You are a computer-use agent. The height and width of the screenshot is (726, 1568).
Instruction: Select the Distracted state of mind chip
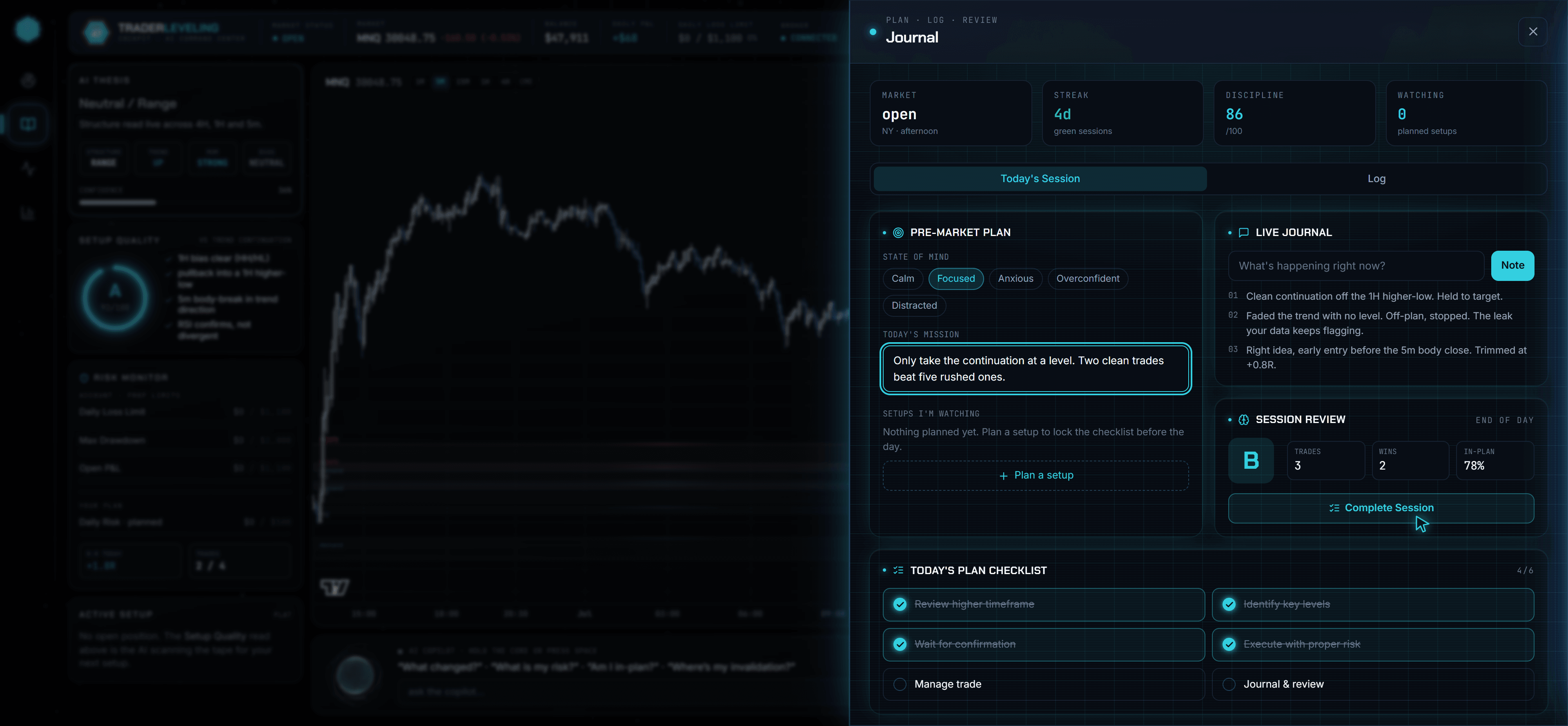click(x=914, y=305)
